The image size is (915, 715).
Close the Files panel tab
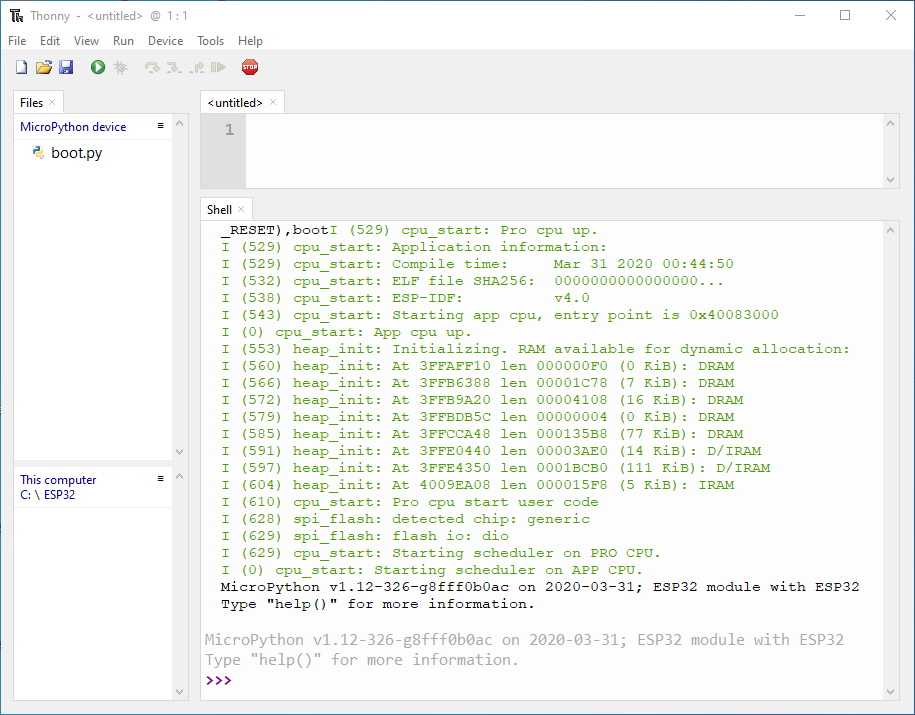click(52, 102)
